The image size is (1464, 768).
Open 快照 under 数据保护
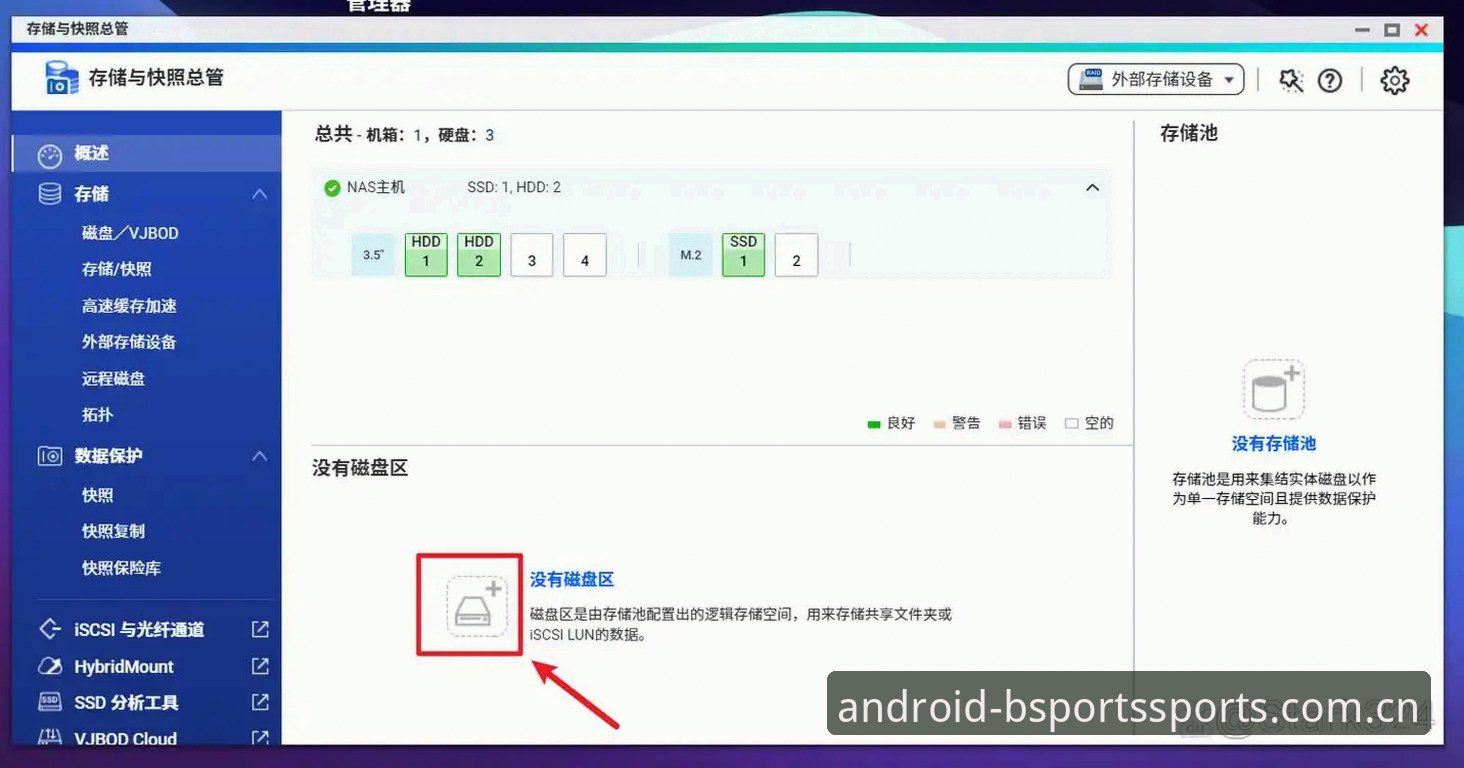[x=97, y=495]
